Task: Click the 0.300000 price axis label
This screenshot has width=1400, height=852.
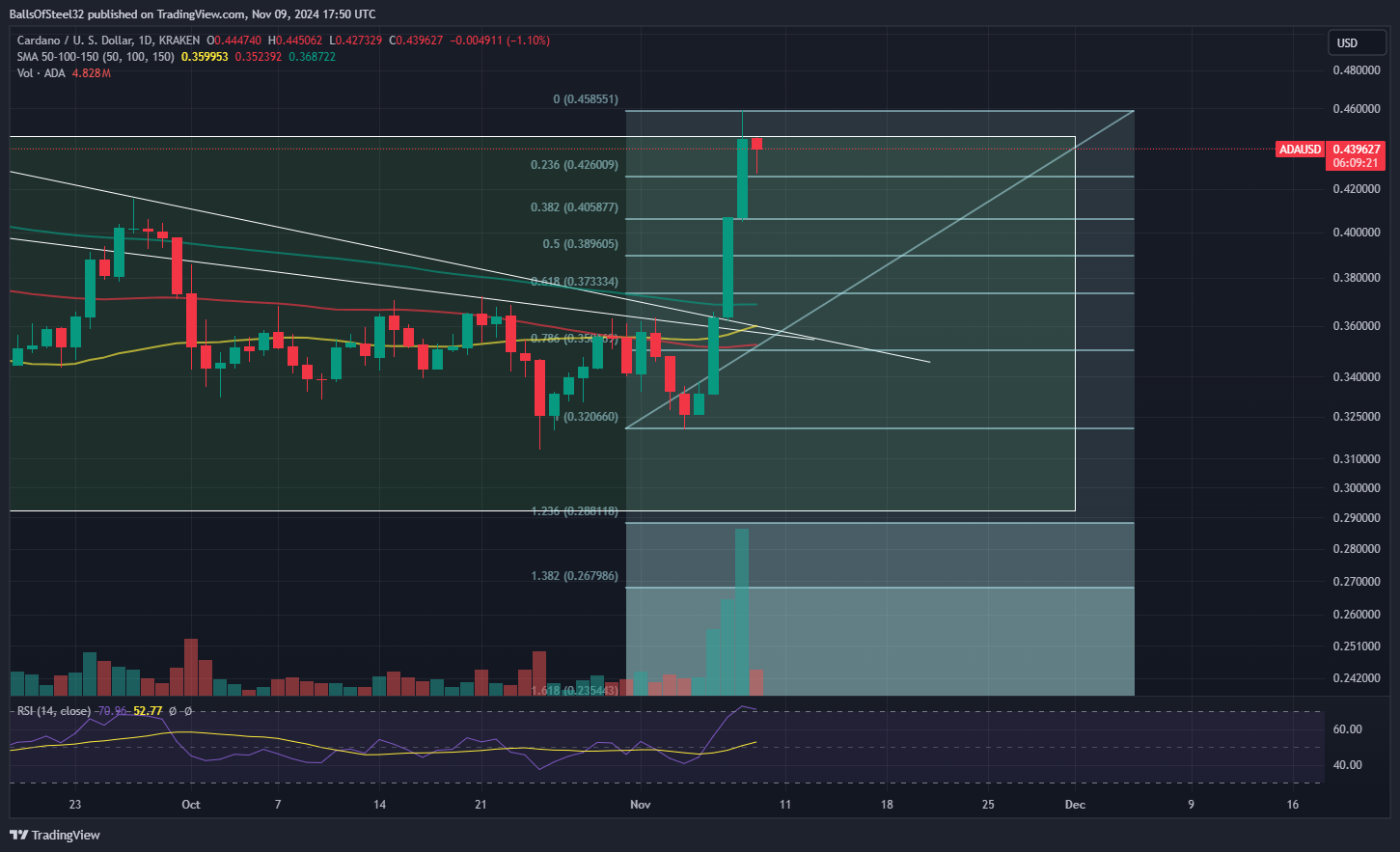Action: pos(1357,488)
